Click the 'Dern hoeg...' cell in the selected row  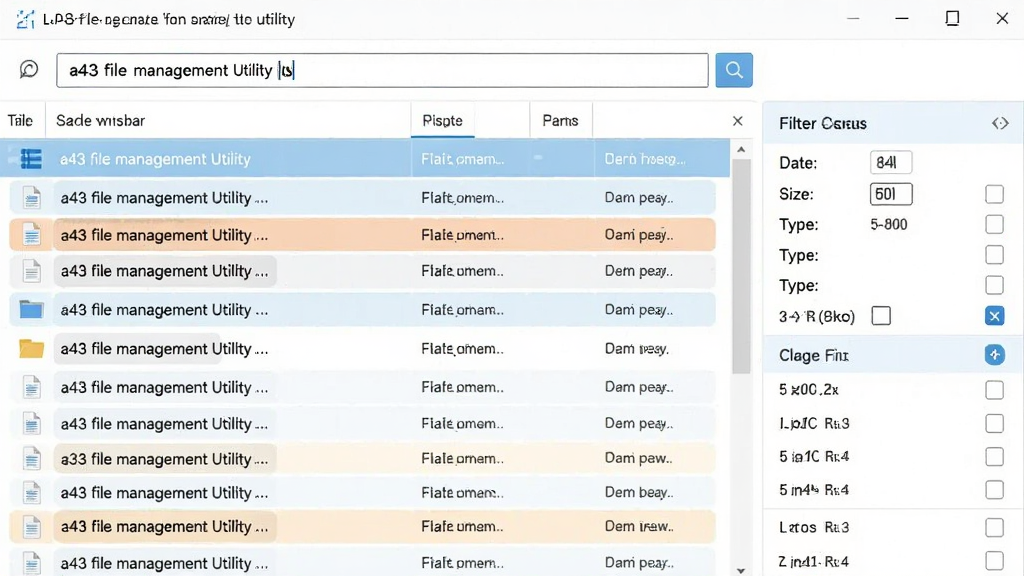tap(645, 159)
